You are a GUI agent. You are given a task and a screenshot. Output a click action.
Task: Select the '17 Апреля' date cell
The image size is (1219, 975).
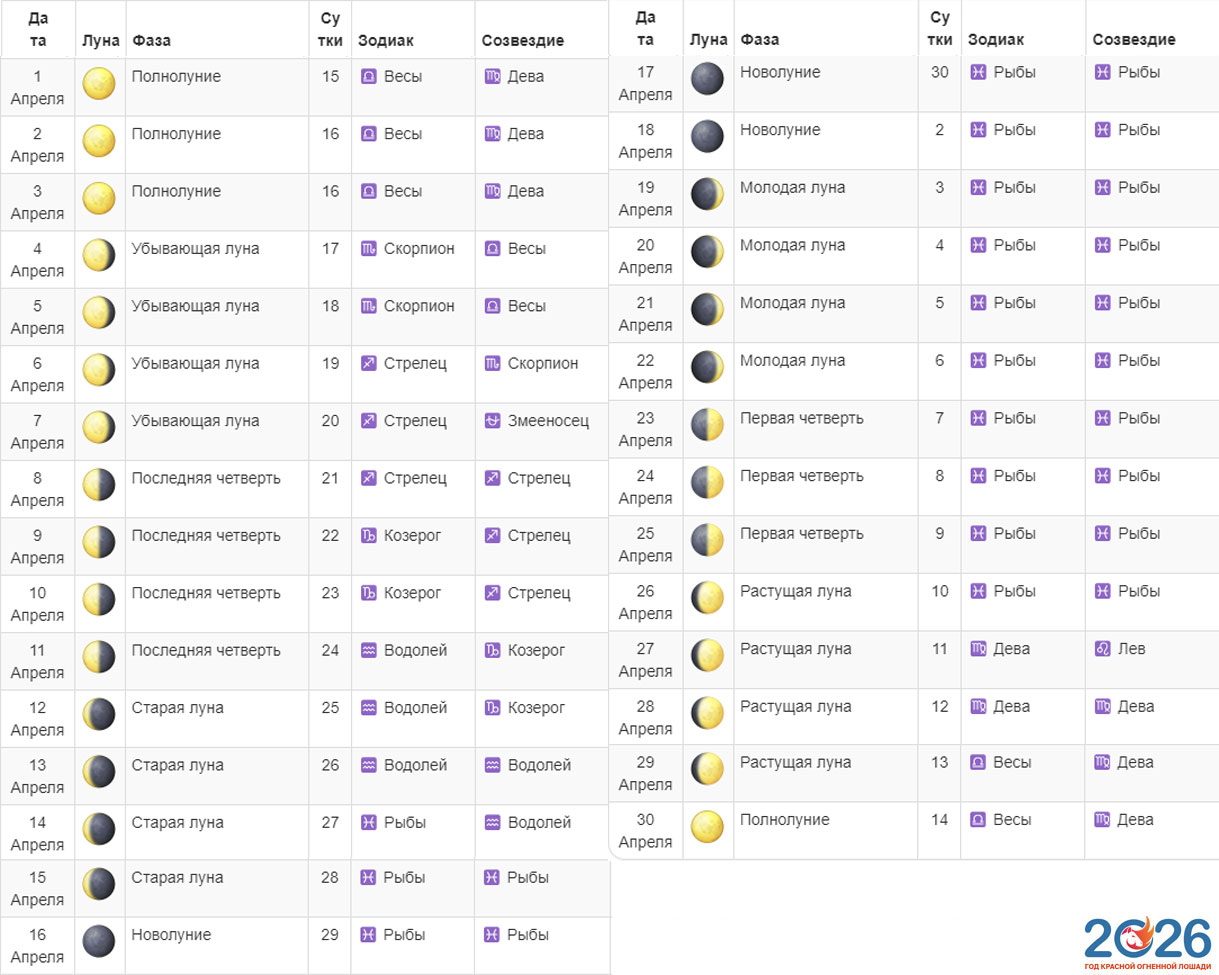tap(645, 83)
